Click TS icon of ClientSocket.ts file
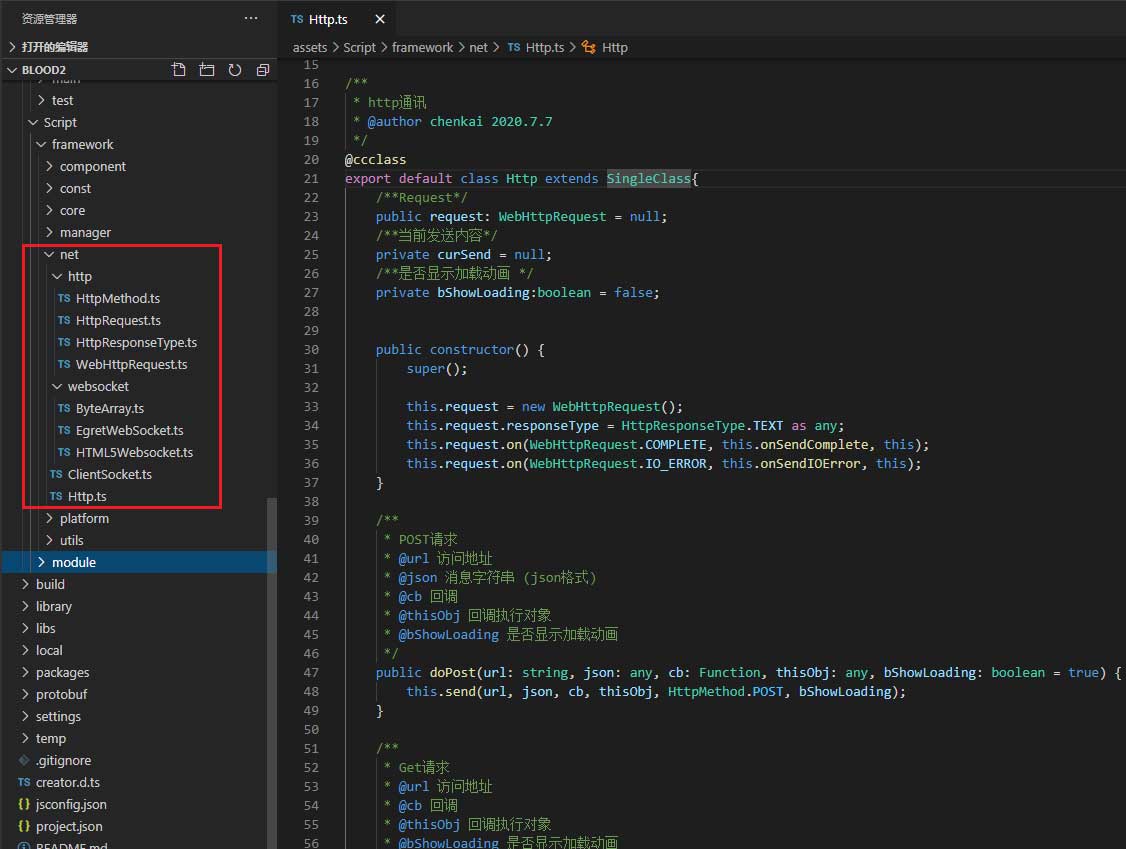 tap(56, 474)
